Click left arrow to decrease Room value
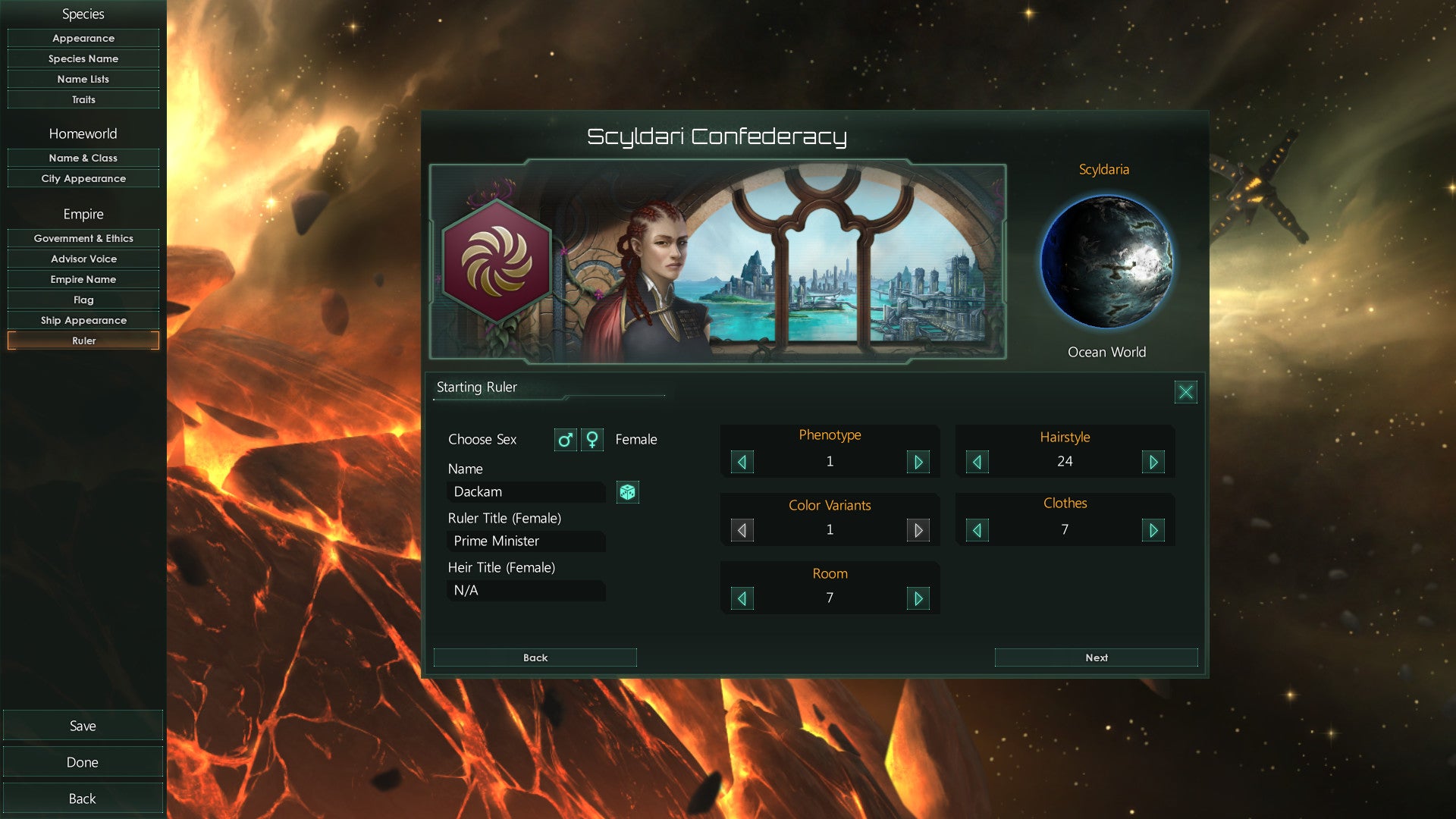Viewport: 1456px width, 819px height. [741, 598]
